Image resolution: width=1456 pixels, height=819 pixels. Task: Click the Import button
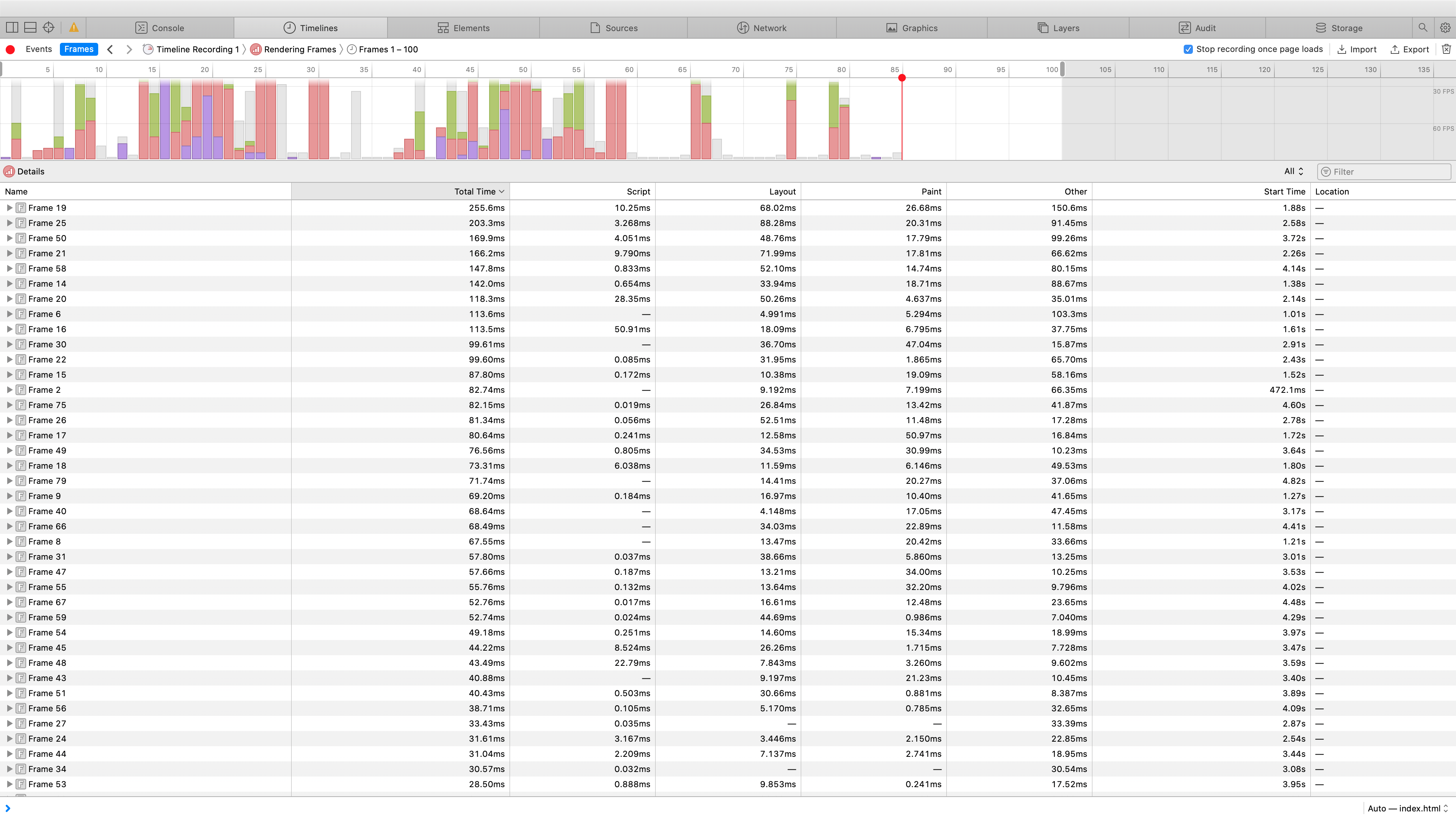[x=1357, y=49]
